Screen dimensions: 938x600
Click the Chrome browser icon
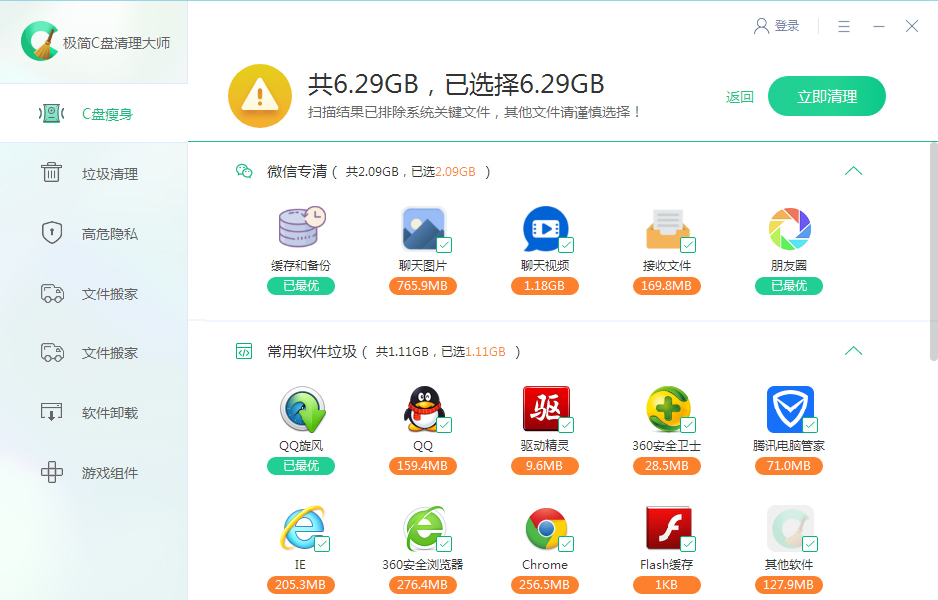click(545, 528)
